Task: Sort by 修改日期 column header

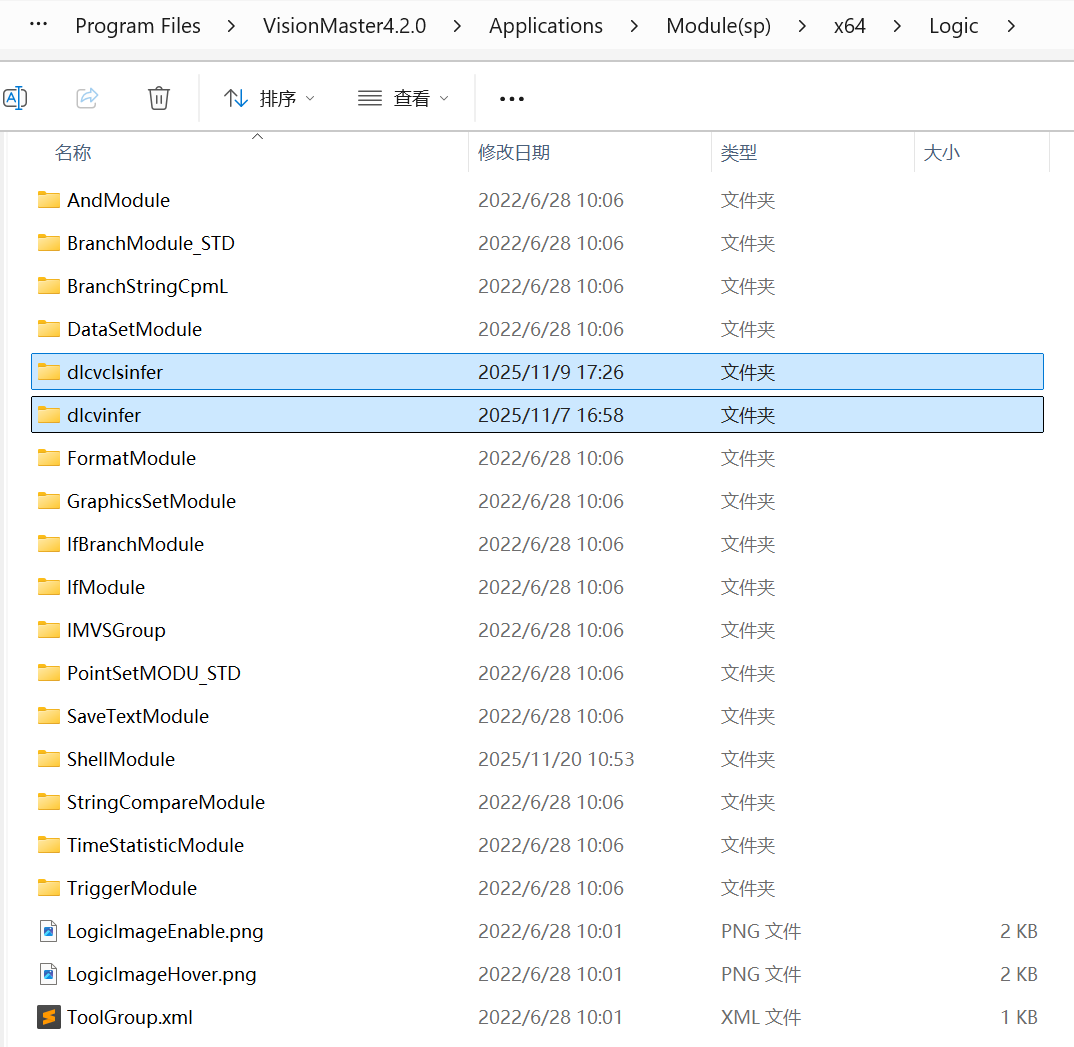Action: (x=514, y=153)
